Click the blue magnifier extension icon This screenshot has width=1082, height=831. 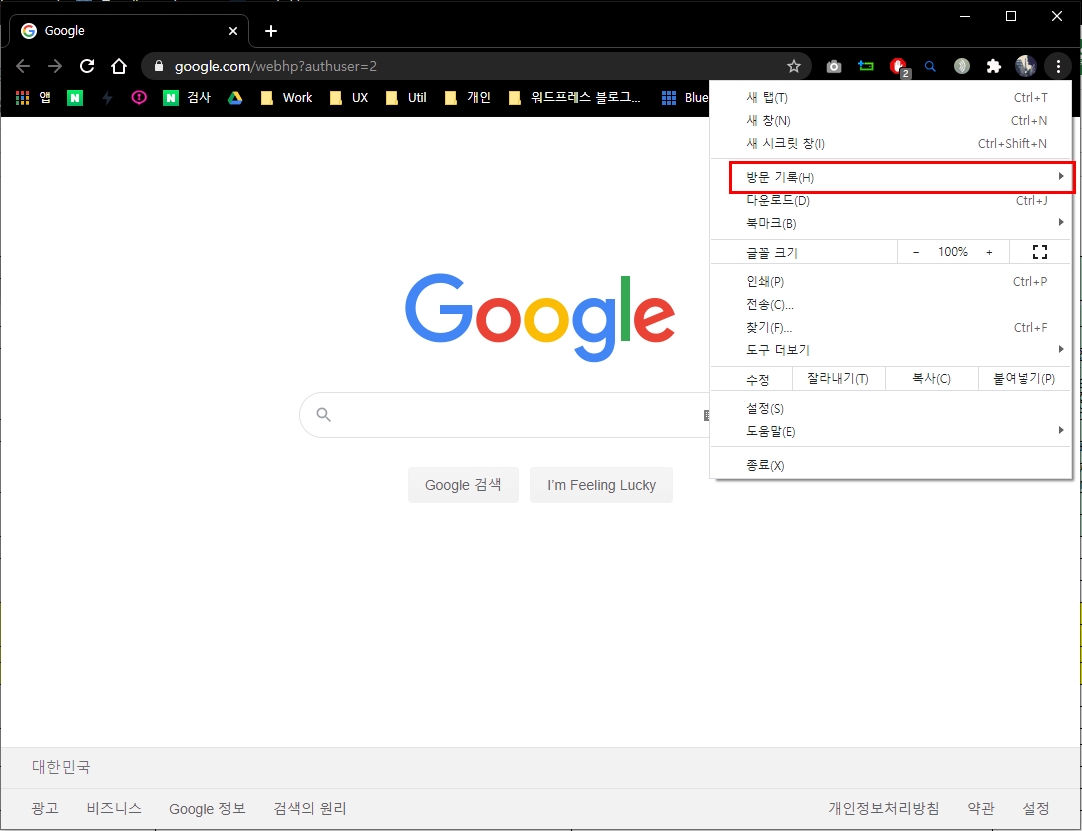point(930,66)
